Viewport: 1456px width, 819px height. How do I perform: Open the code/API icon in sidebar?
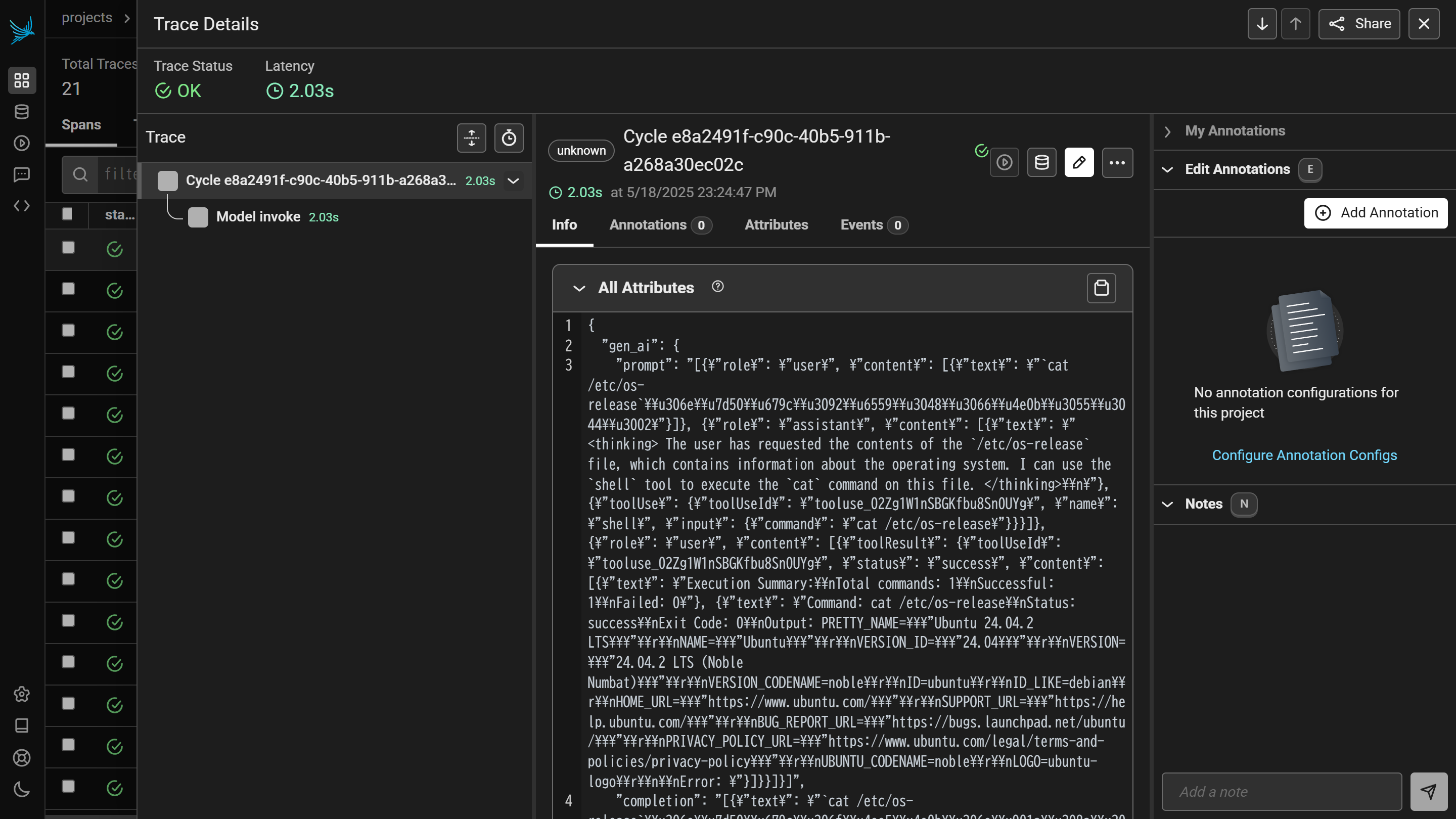point(21,206)
